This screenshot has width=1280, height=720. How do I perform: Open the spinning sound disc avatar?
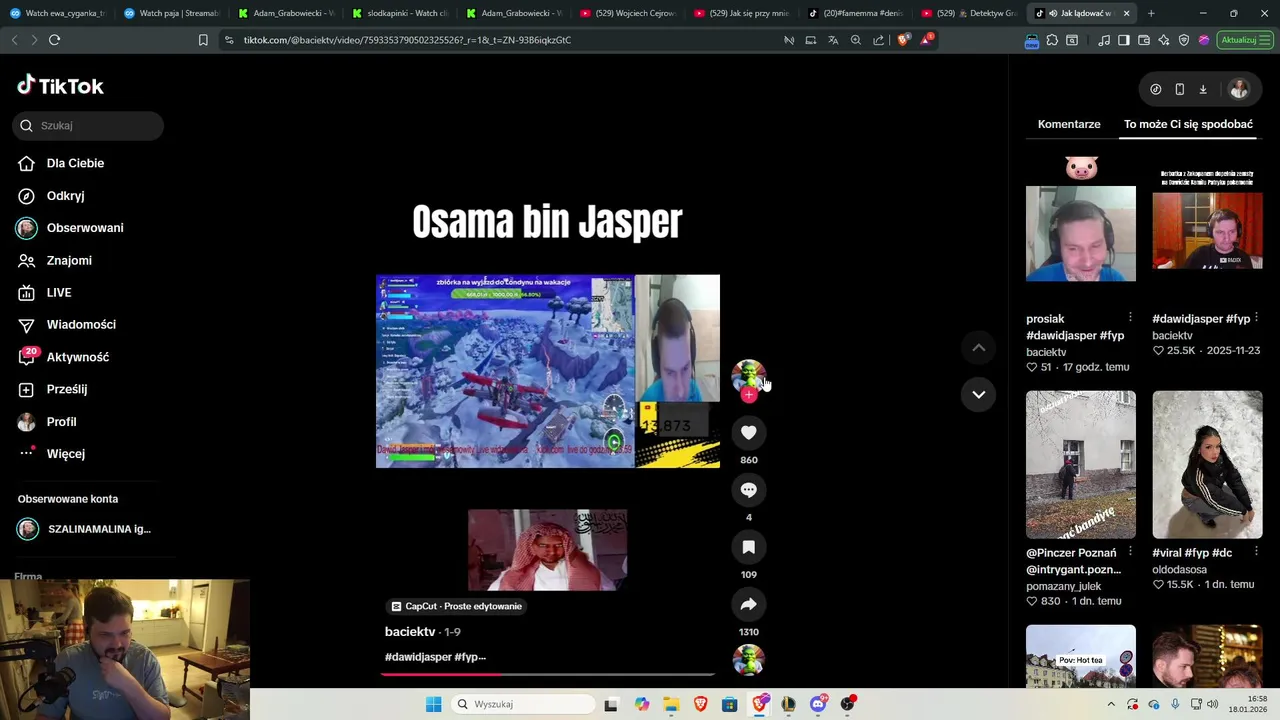click(x=748, y=660)
